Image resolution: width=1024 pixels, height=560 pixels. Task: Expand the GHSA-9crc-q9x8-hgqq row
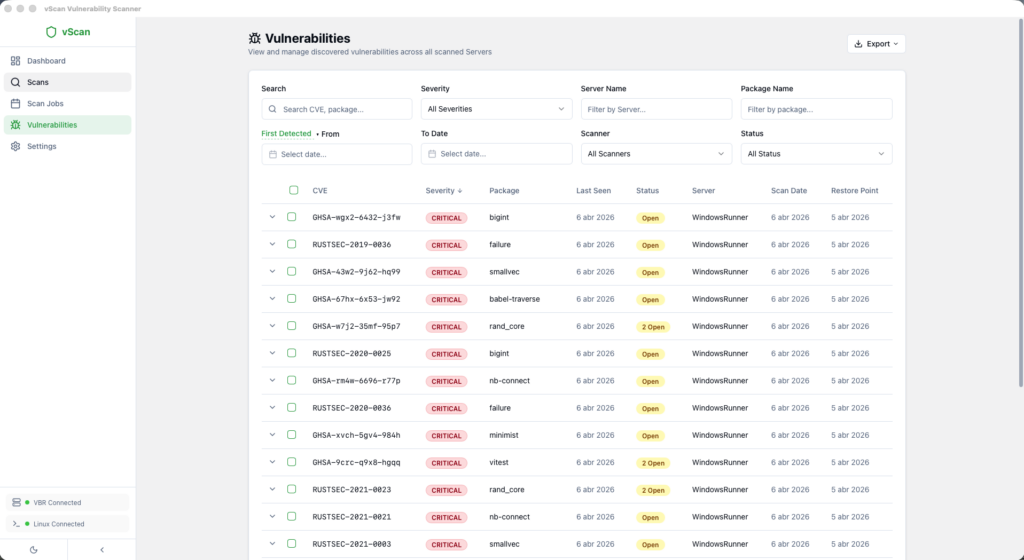(x=272, y=462)
